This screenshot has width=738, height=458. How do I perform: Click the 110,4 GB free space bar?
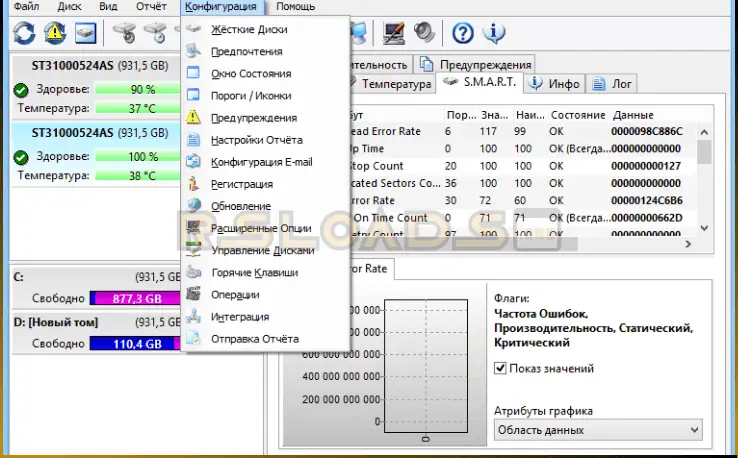[135, 344]
